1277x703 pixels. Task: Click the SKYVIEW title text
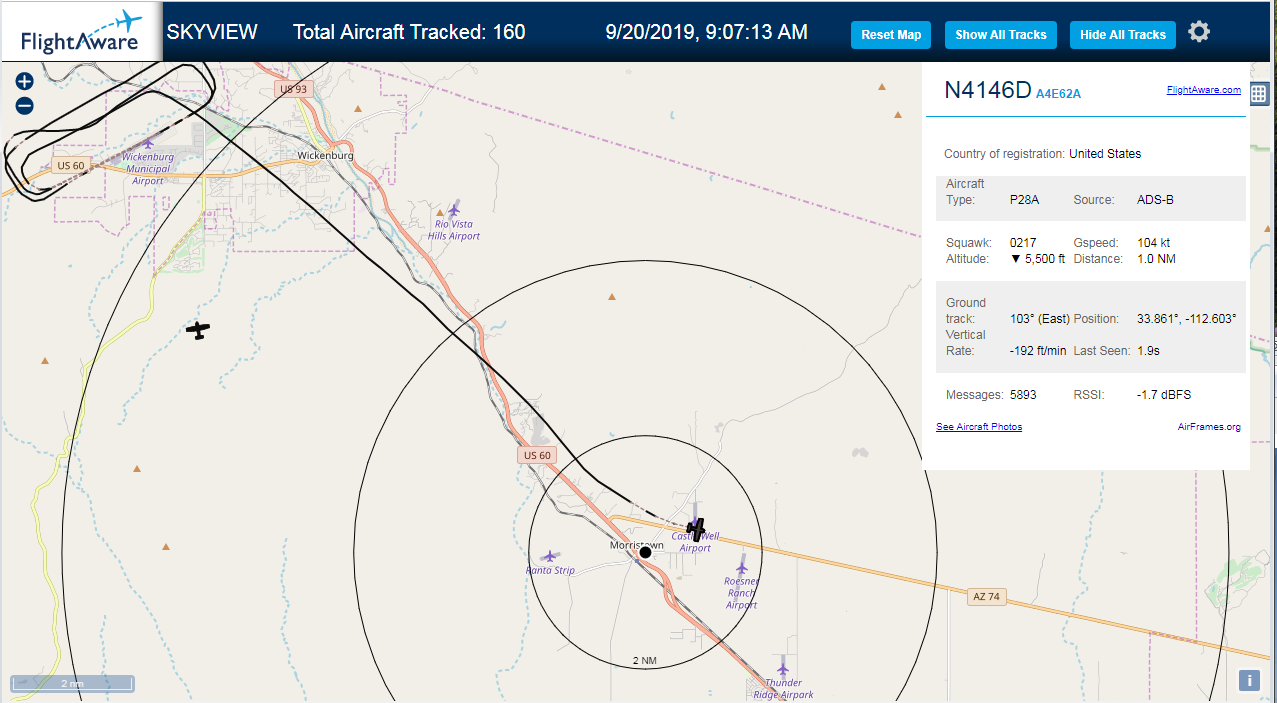pos(212,32)
